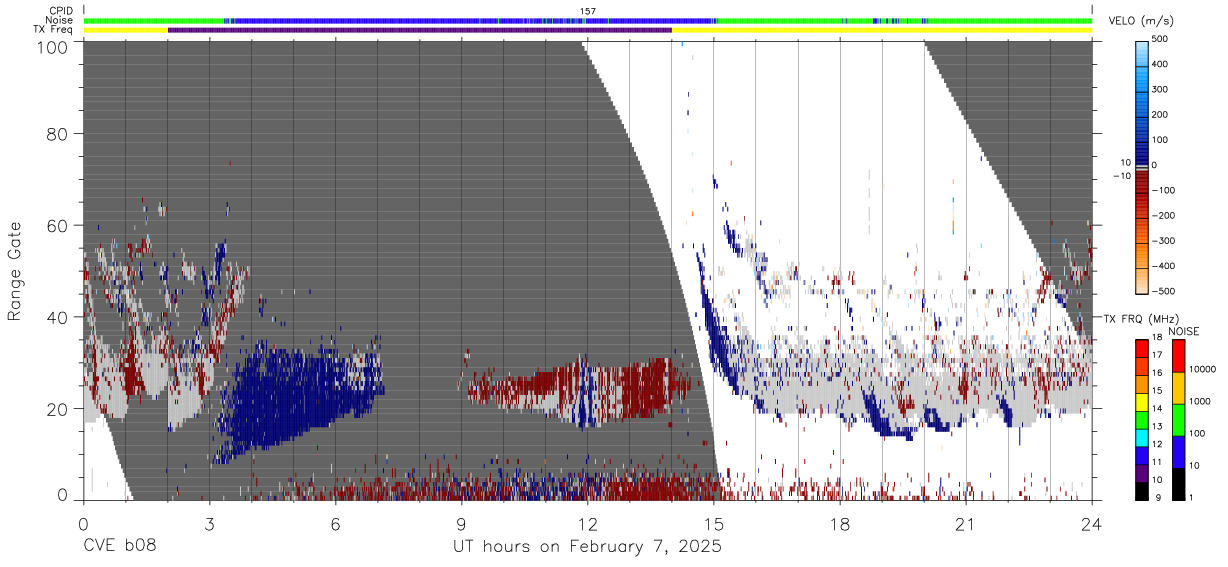Click the 14 label on the TX FRQ legend
The width and height of the screenshot is (1228, 567).
point(1158,410)
